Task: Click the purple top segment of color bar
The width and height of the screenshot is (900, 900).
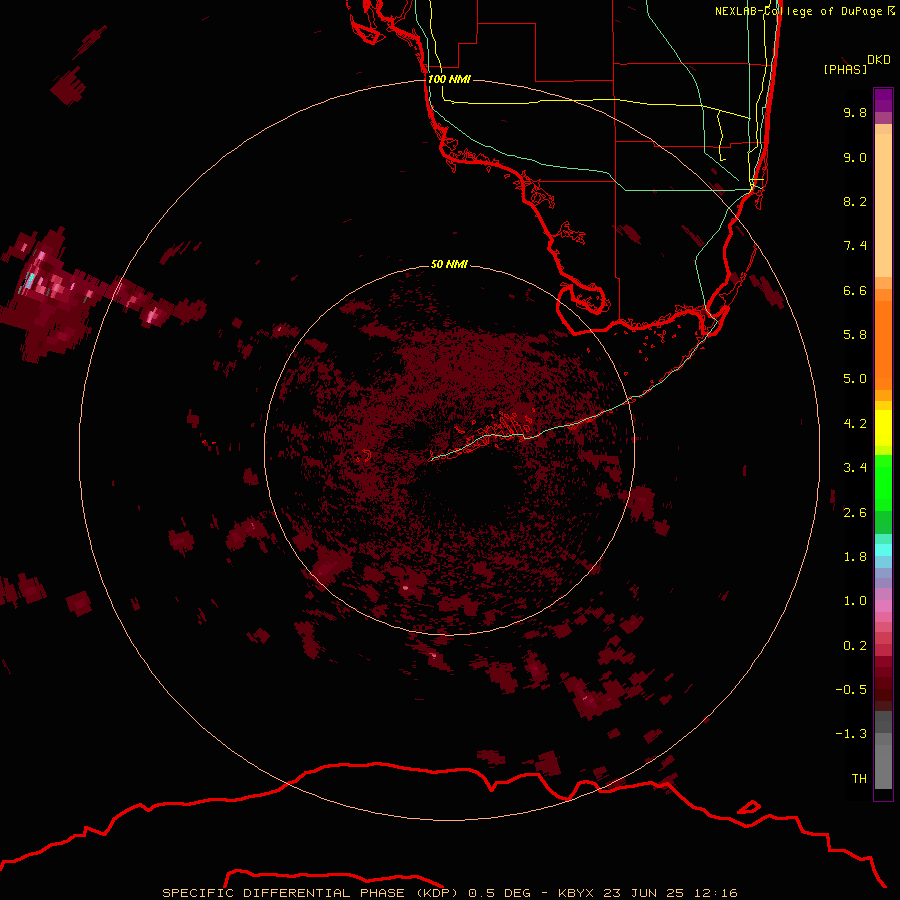Action: (883, 100)
